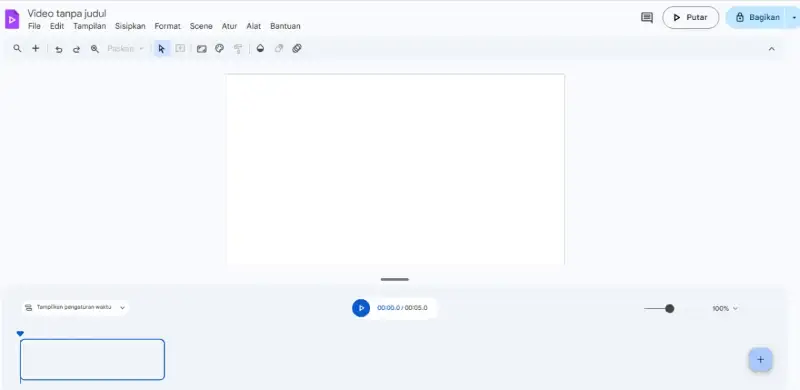Click the greyed-out text box tool
The width and height of the screenshot is (800, 390).
tap(180, 48)
